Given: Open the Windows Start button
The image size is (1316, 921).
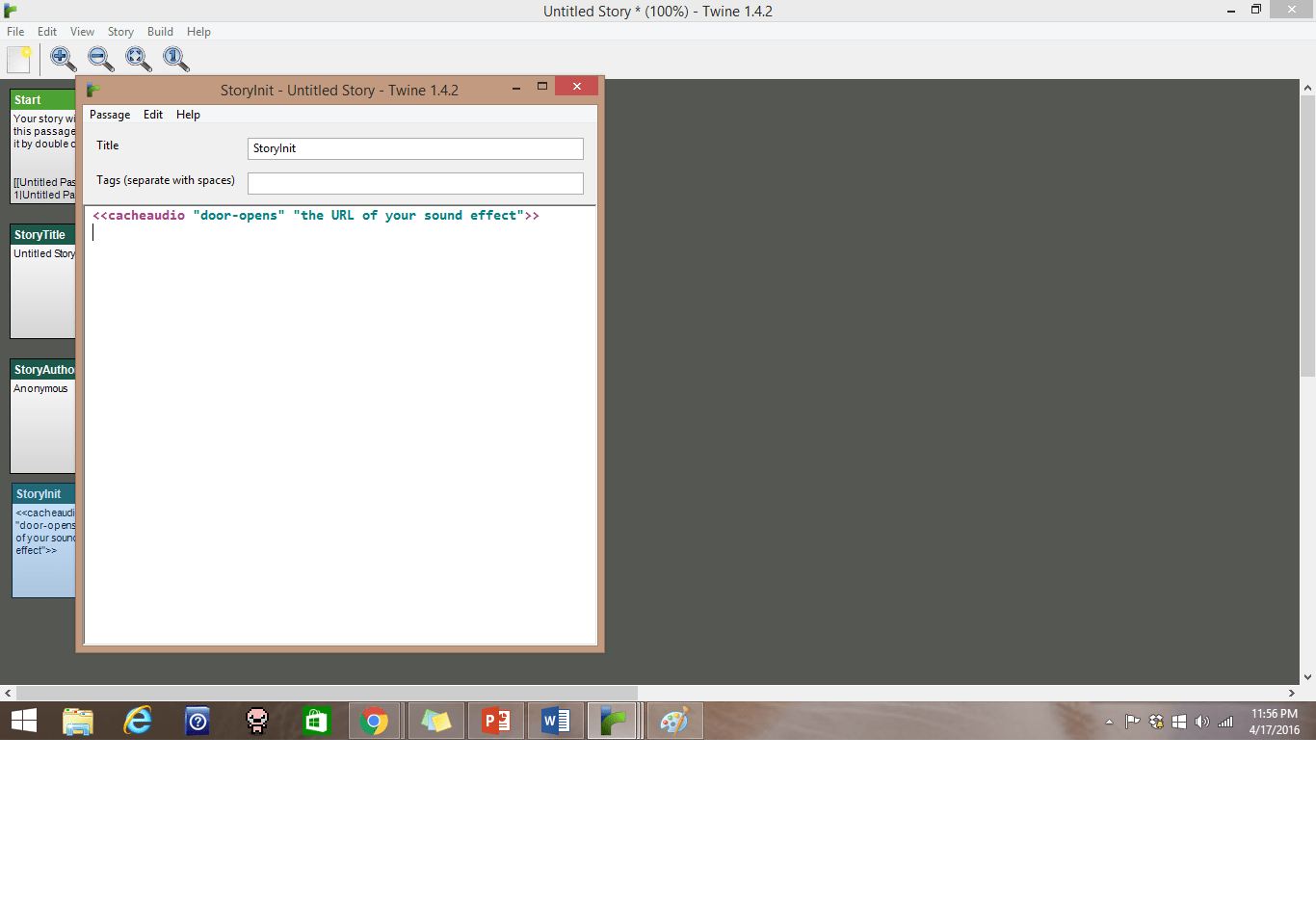Looking at the screenshot, I should 24,721.
